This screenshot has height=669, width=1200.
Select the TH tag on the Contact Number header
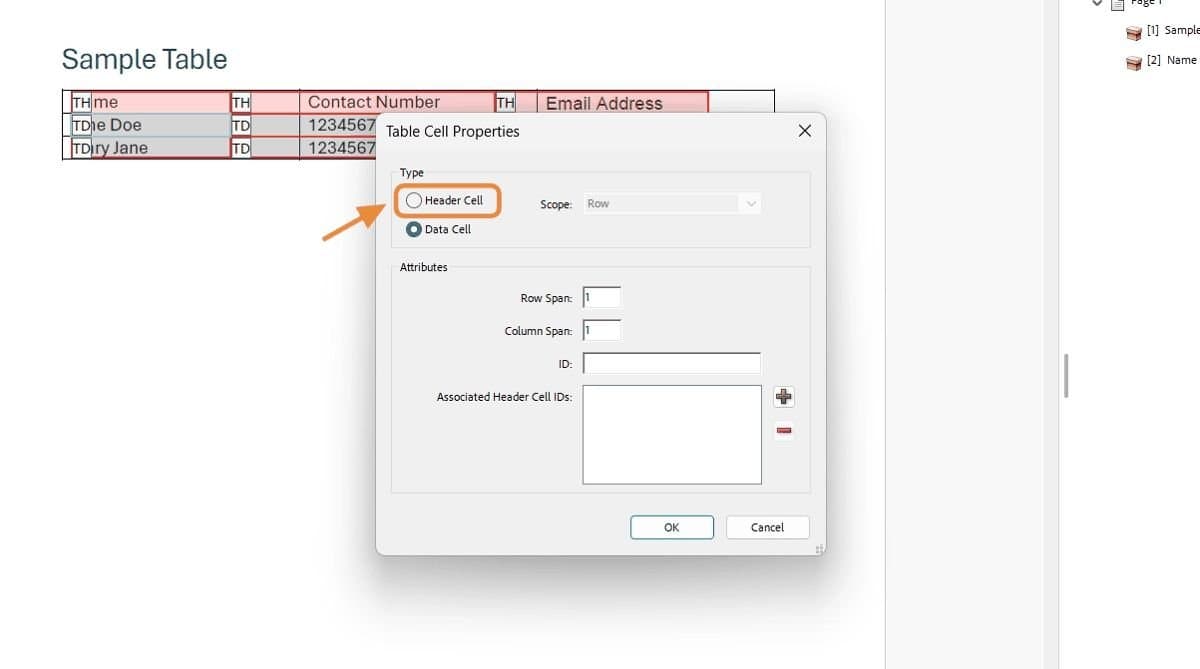(241, 101)
